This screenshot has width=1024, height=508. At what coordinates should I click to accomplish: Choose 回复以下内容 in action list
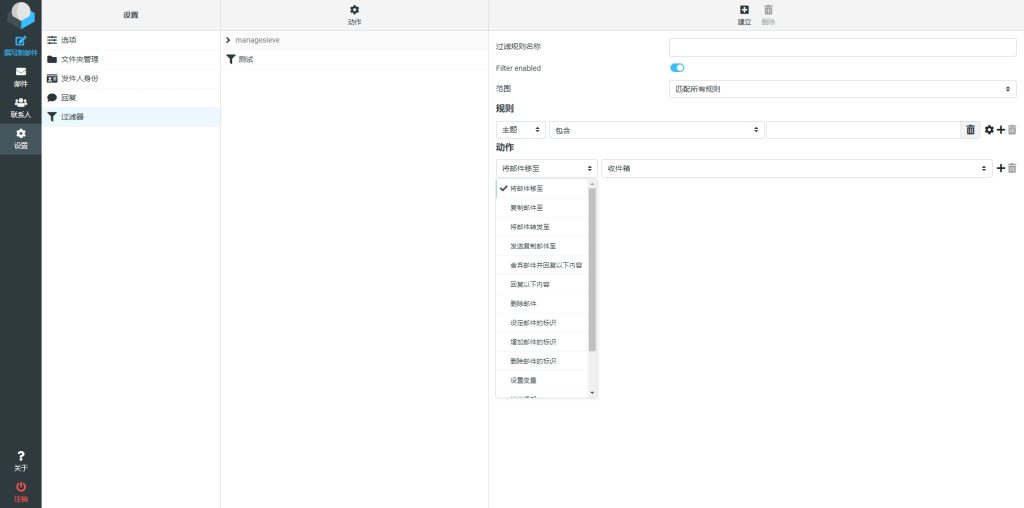(543, 285)
